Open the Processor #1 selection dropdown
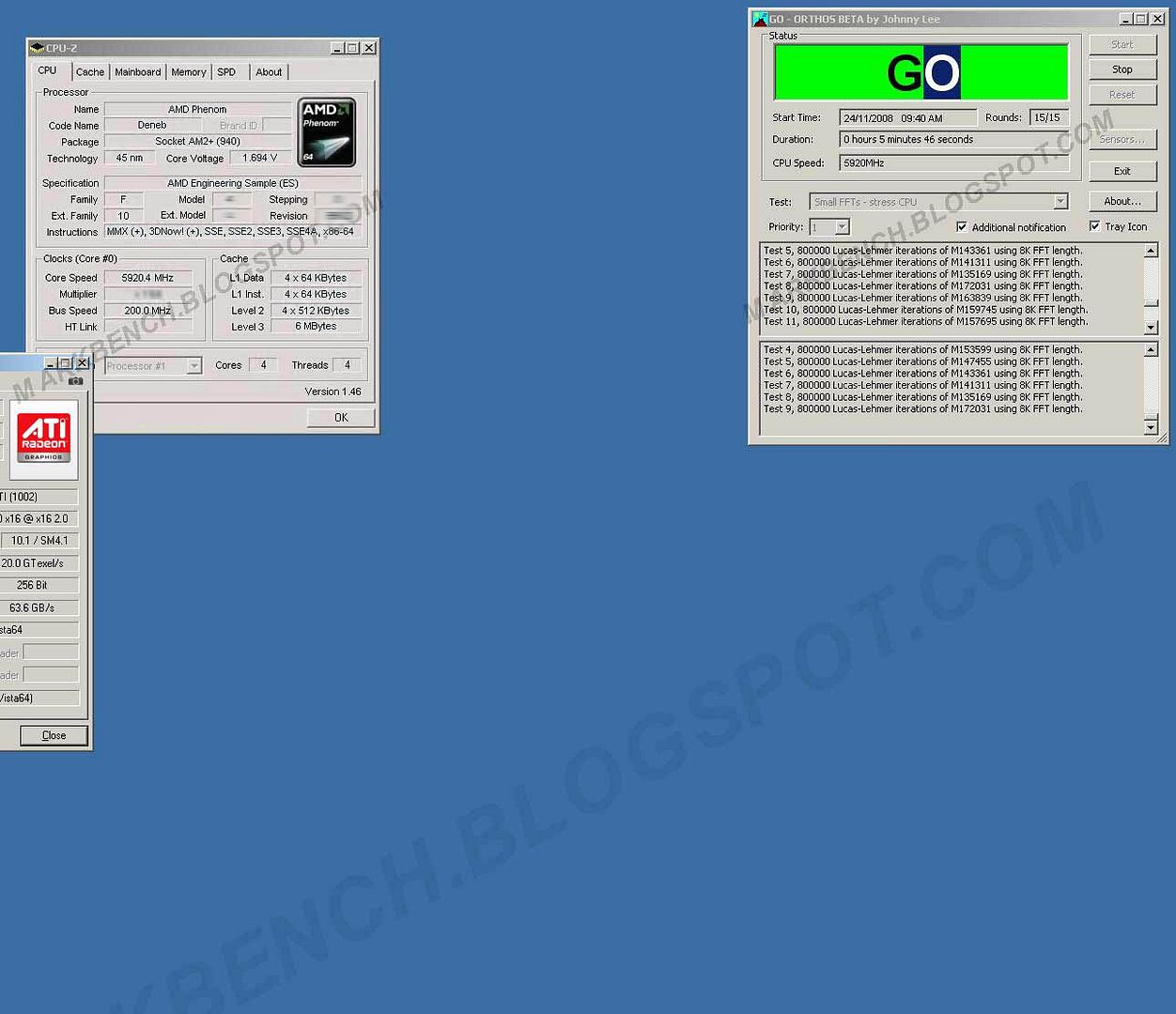This screenshot has width=1176, height=1014. point(193,366)
